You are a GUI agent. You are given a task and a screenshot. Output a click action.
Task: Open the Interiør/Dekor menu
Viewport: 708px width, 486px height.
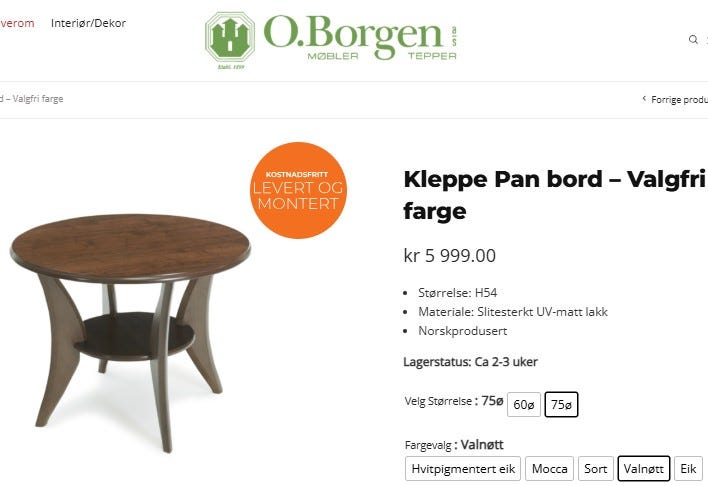point(88,23)
